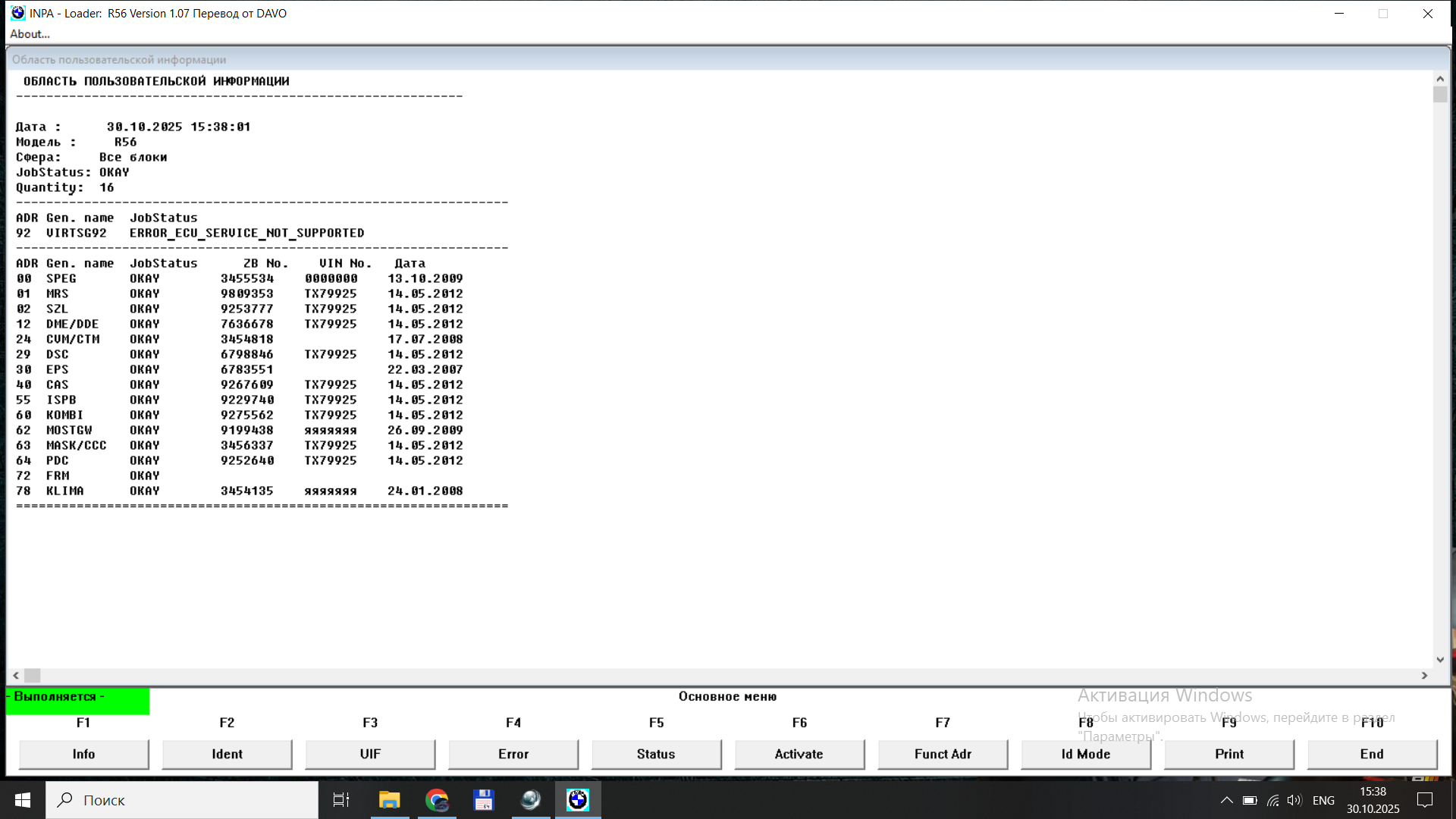This screenshot has height=819, width=1456.
Task: Click the Поиск taskbar search field
Action: [182, 800]
